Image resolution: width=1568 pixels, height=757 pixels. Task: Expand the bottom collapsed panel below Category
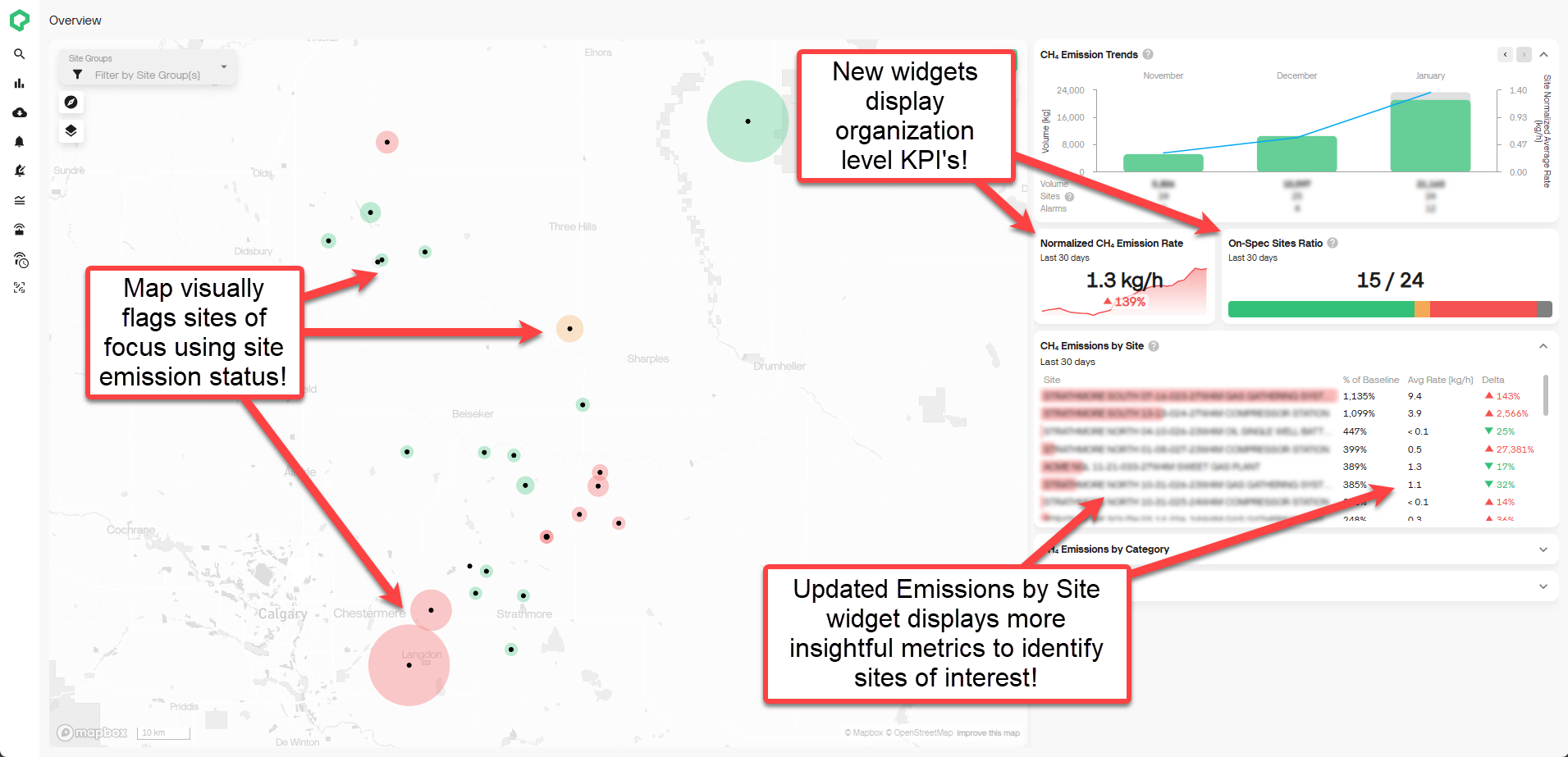pos(1543,586)
